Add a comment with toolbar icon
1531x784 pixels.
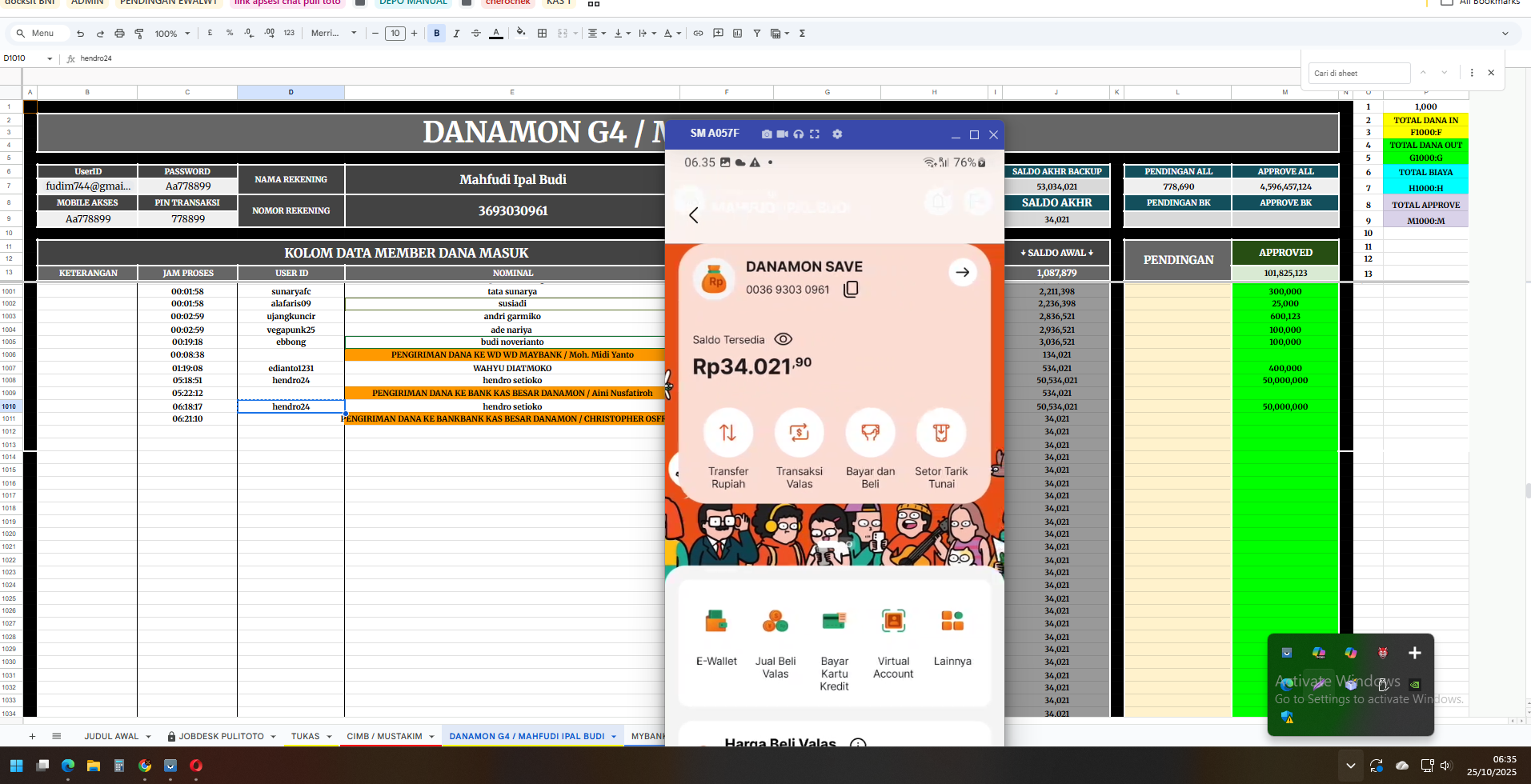tap(718, 33)
